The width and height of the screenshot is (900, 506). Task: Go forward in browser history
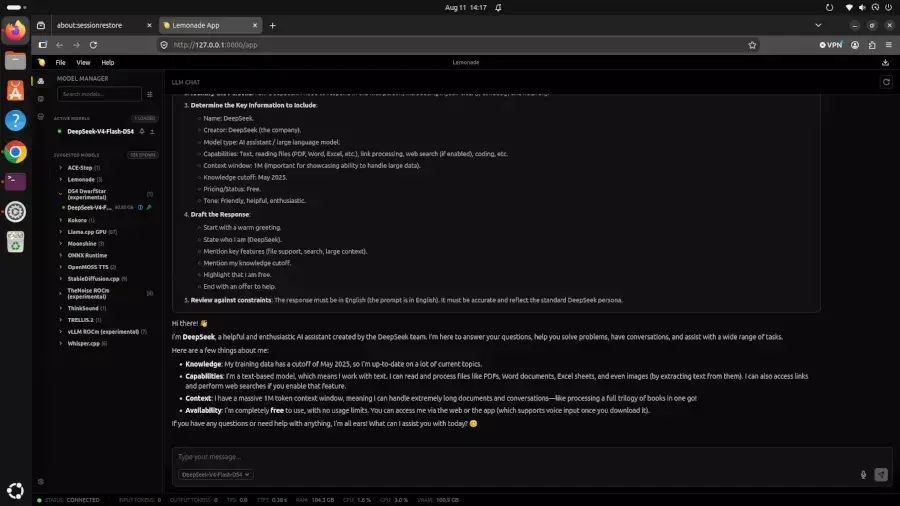click(76, 45)
